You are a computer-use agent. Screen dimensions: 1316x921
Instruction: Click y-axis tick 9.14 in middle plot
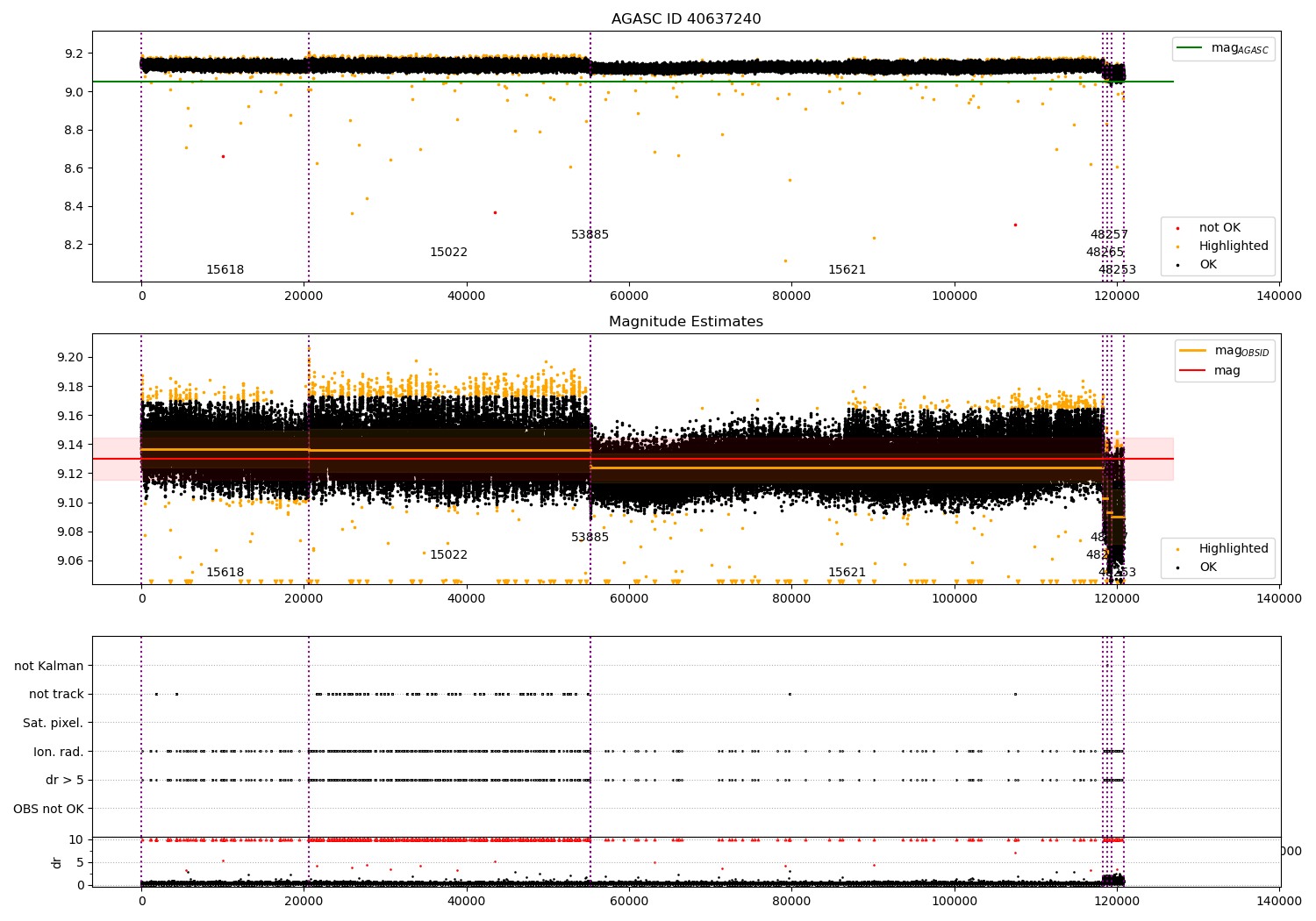click(70, 445)
